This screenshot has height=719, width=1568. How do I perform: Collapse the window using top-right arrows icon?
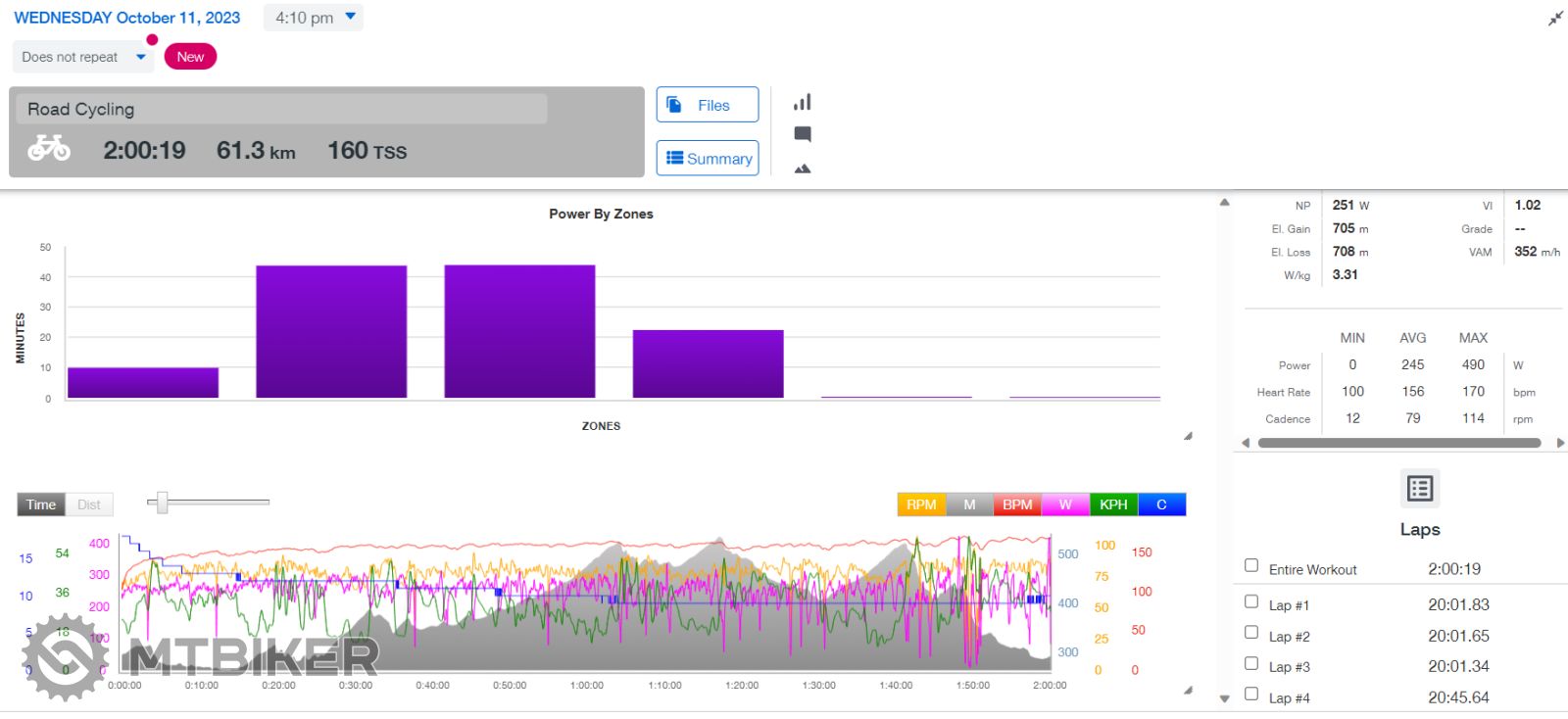tap(1555, 19)
